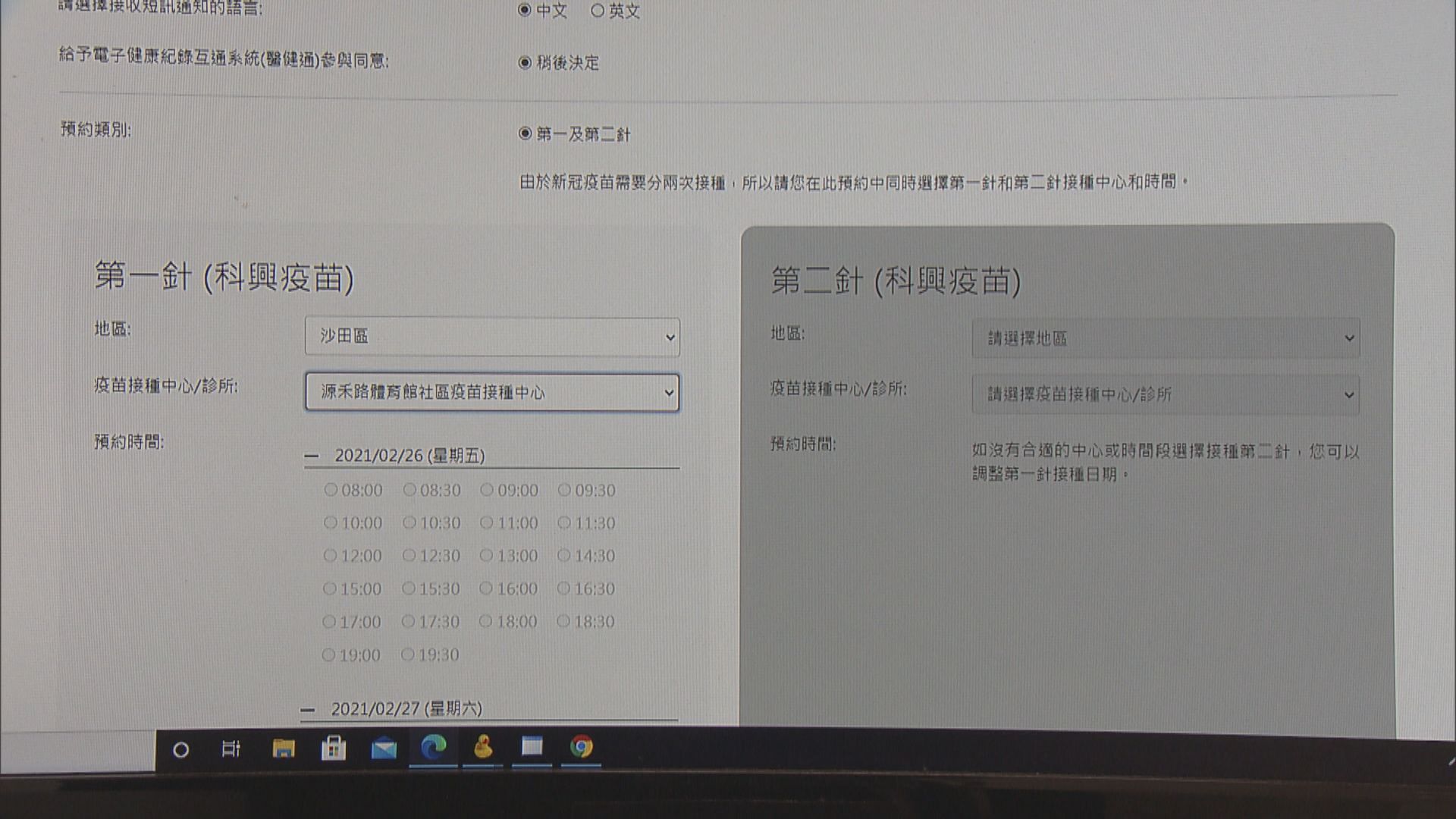Viewport: 1456px width, 819px height.
Task: Open the 請選擇地區 dropdown for second dose
Action: click(x=1166, y=338)
